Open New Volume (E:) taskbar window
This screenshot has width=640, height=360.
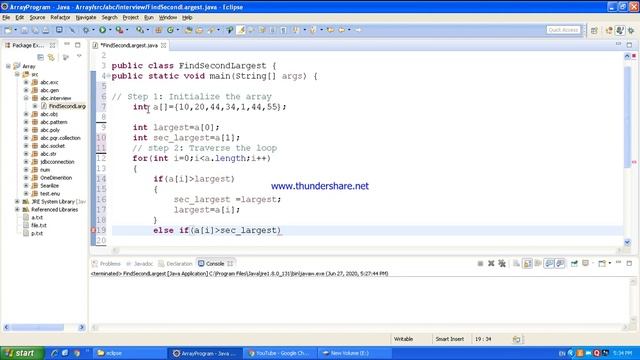pos(354,353)
